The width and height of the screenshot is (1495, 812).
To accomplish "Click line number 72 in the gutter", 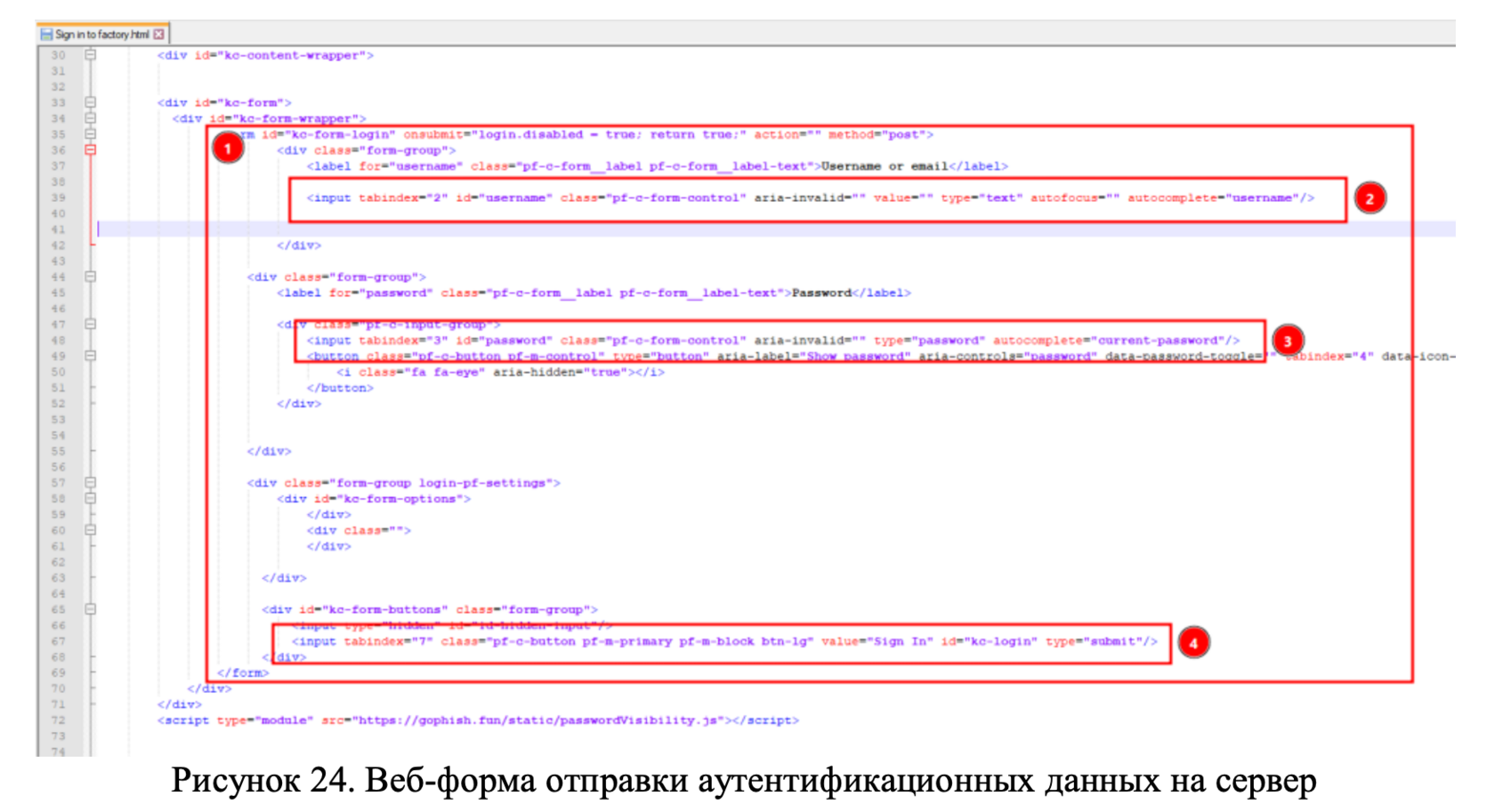I will point(58,720).
